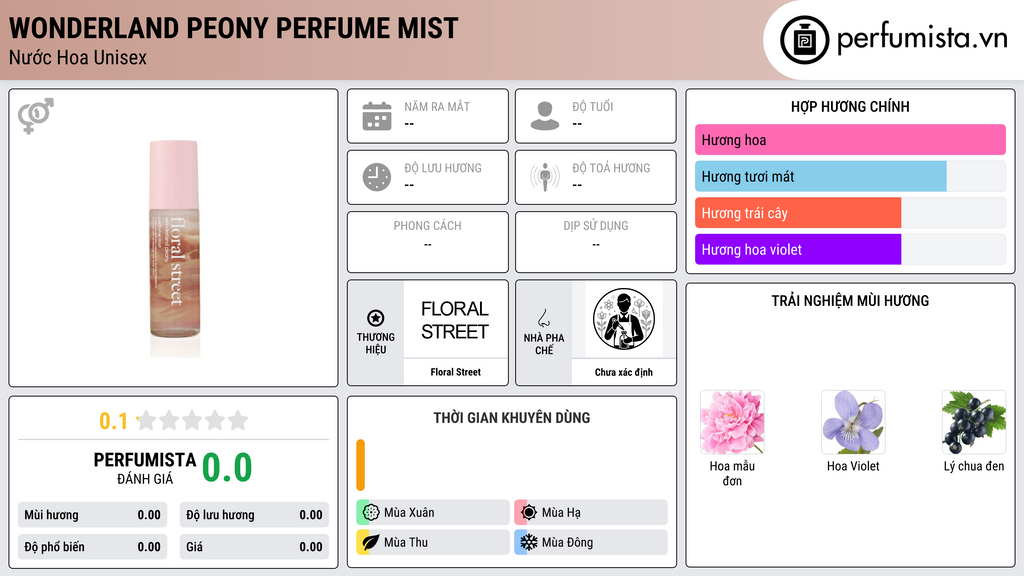Click the person icon for Độ tuổi
1024x576 pixels.
545,116
